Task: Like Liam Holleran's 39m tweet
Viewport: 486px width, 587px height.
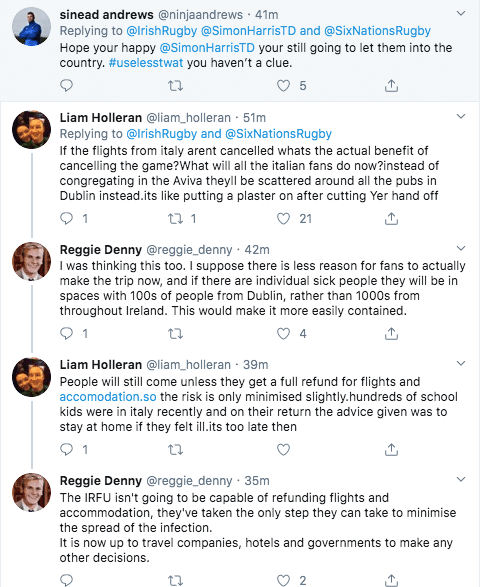Action: (x=283, y=449)
